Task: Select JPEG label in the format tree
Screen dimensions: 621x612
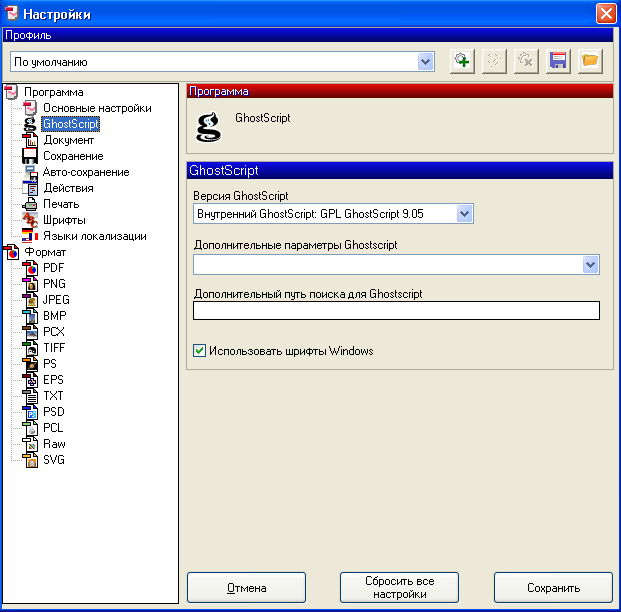Action: [56, 300]
